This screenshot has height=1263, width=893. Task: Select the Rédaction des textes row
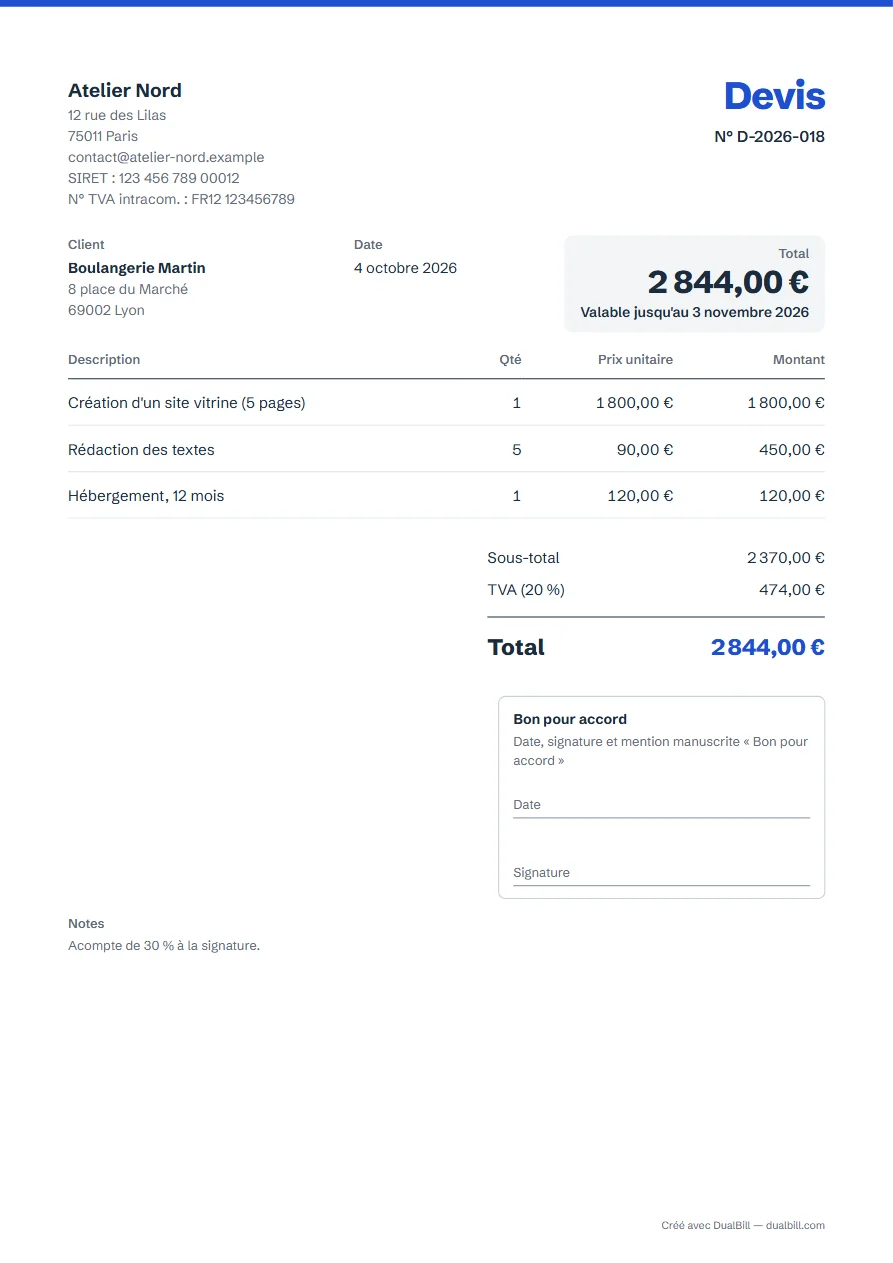[x=446, y=449]
